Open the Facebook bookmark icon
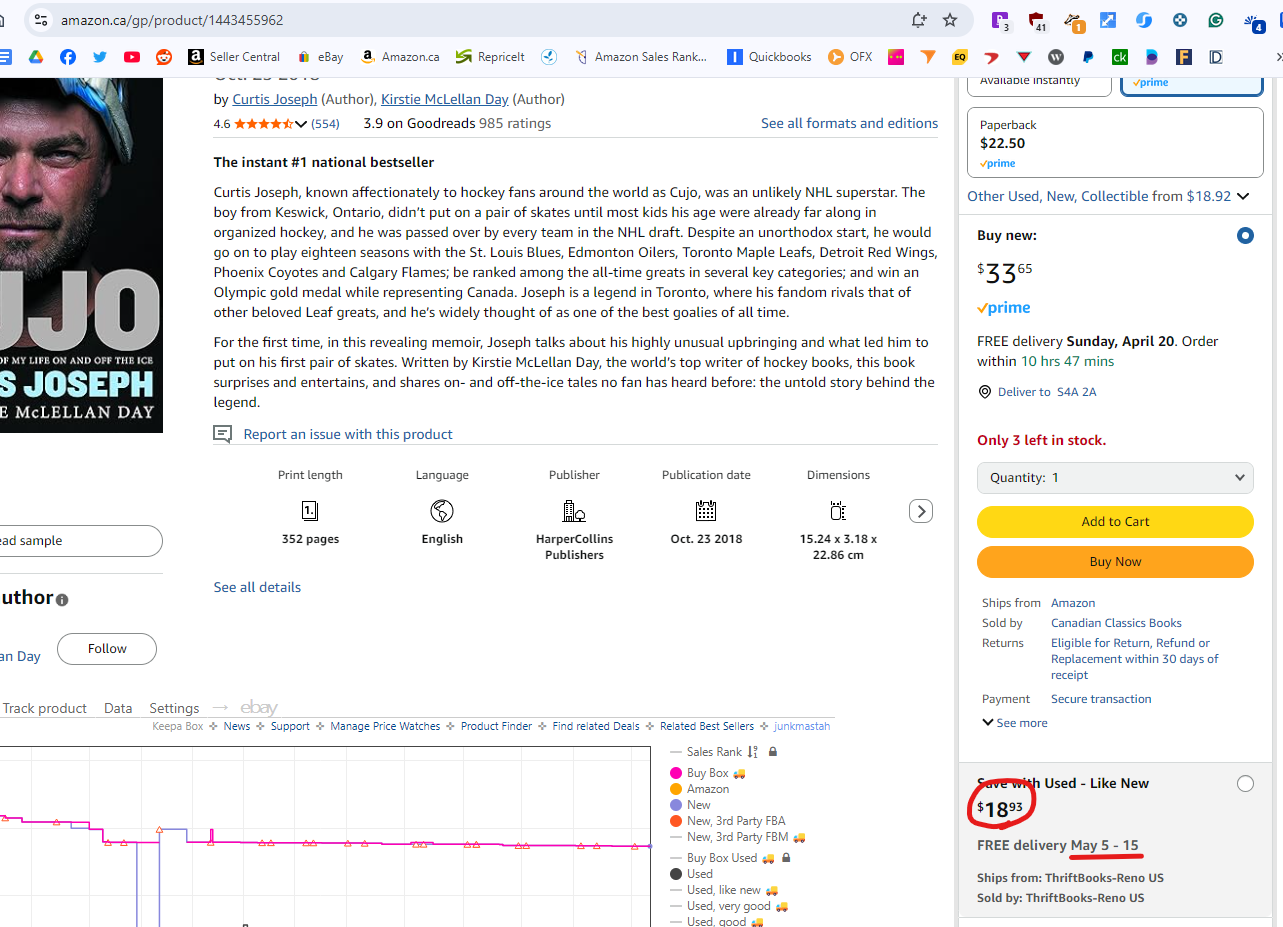 [67, 57]
